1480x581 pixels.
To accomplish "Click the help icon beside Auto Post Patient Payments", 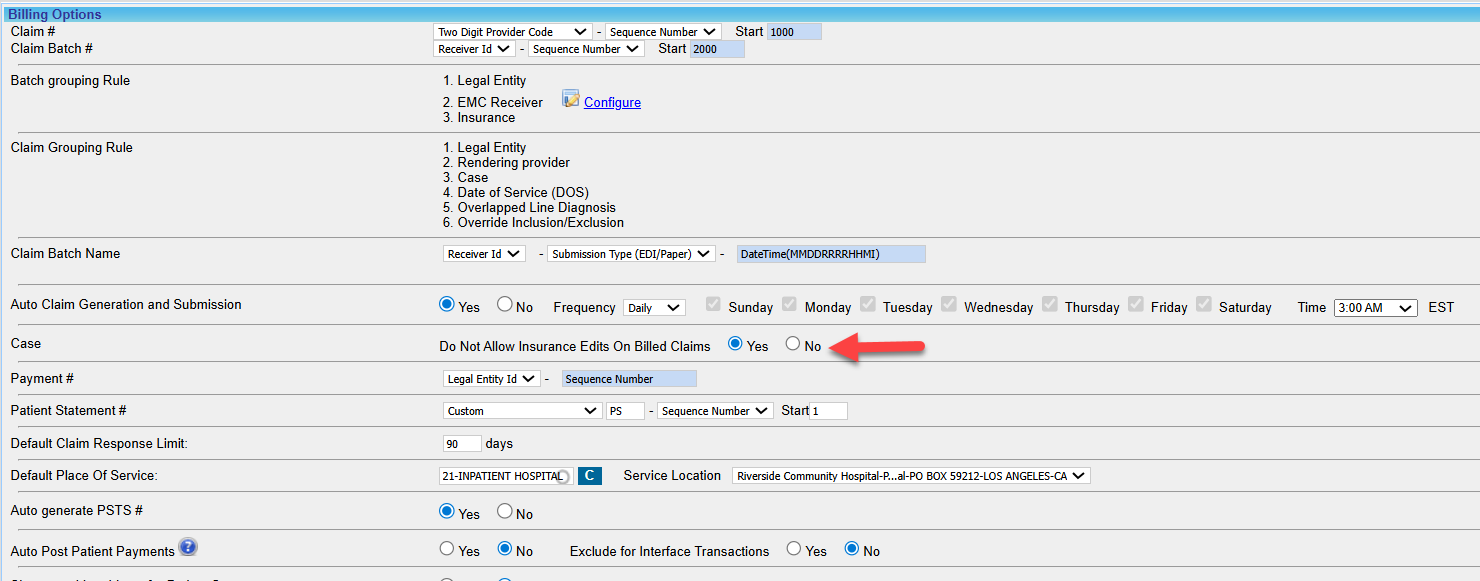I will (188, 548).
